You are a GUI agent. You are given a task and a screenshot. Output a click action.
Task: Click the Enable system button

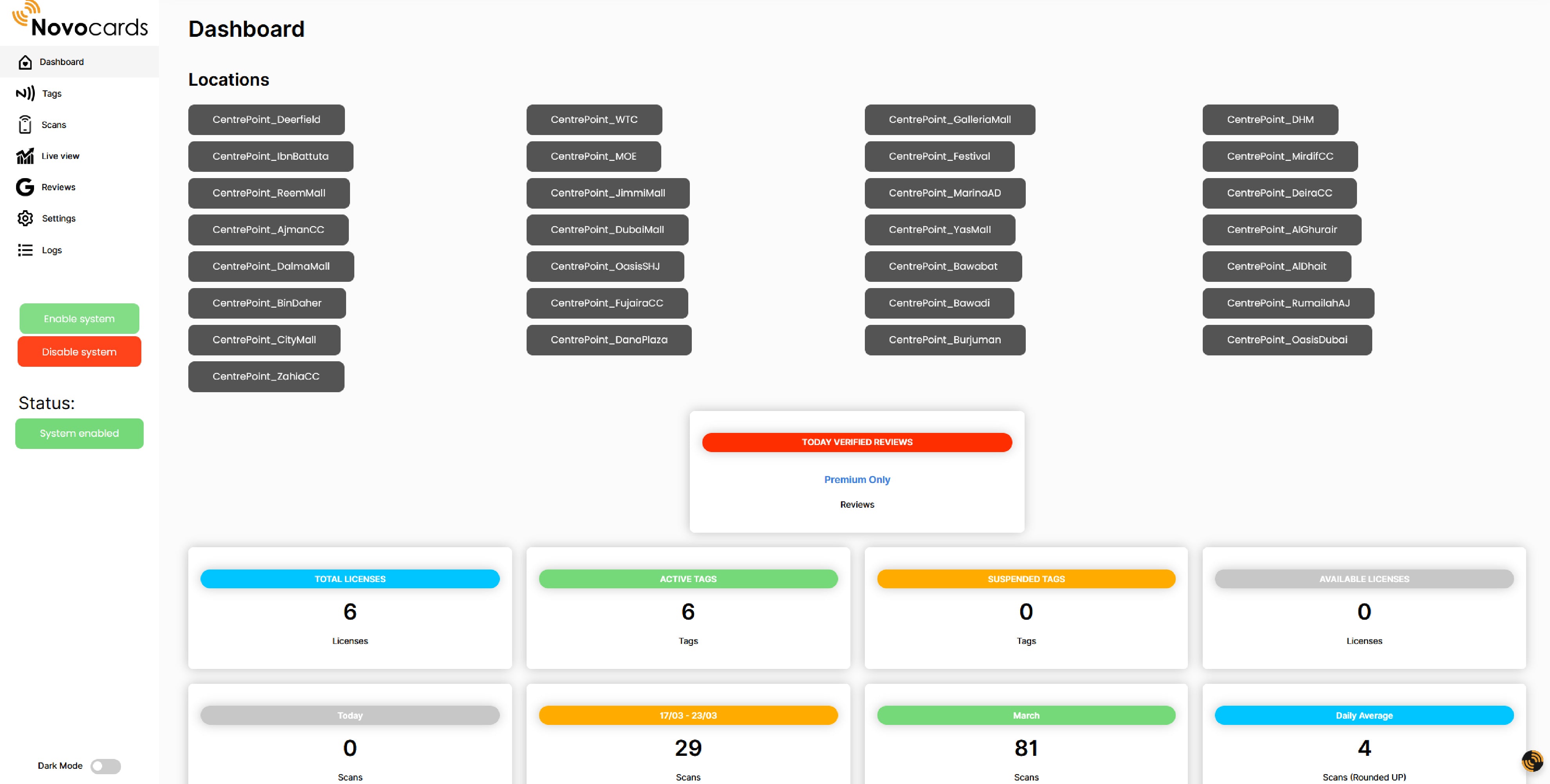click(79, 318)
